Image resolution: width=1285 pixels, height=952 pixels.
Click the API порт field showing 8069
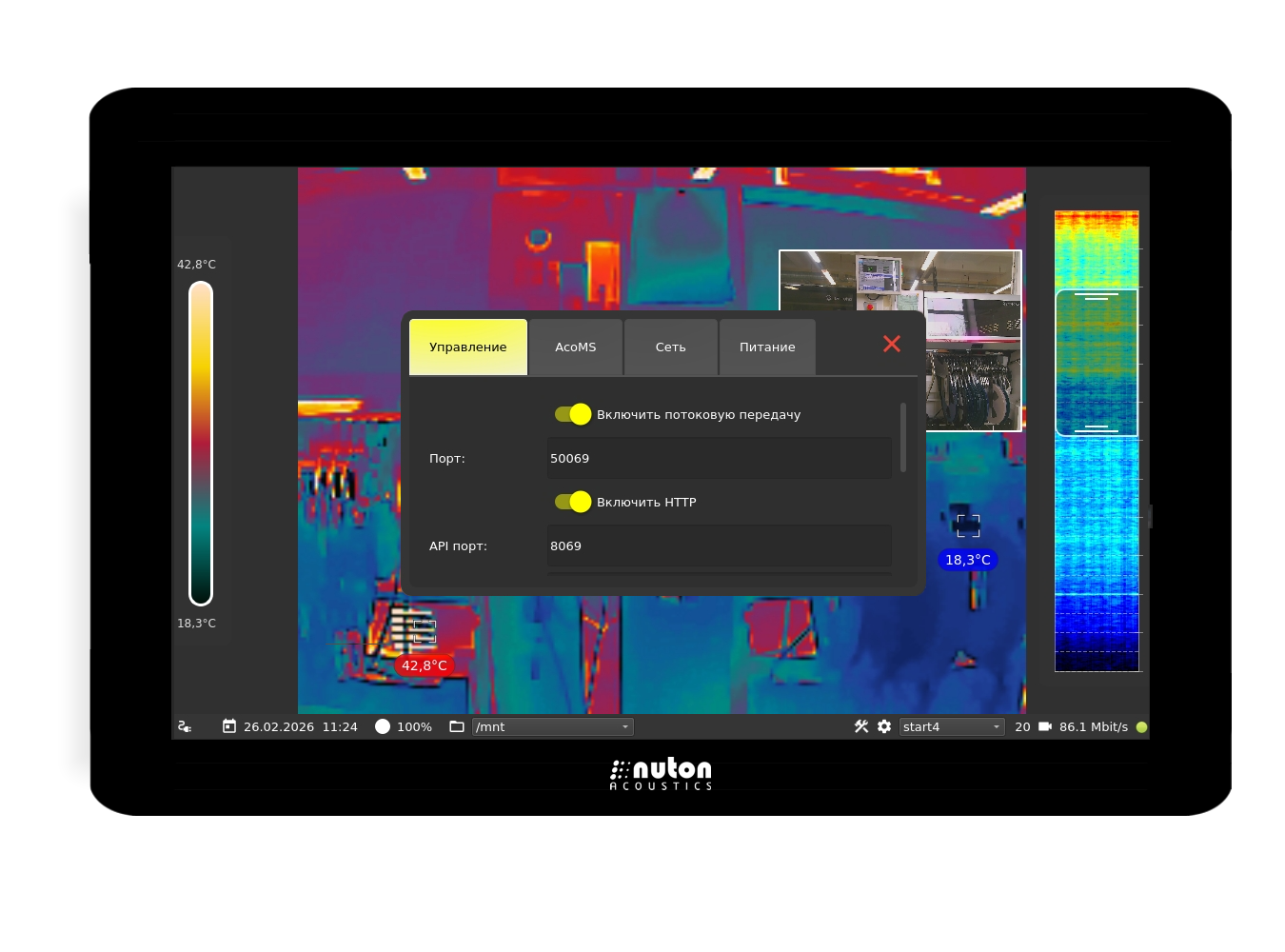(x=719, y=545)
